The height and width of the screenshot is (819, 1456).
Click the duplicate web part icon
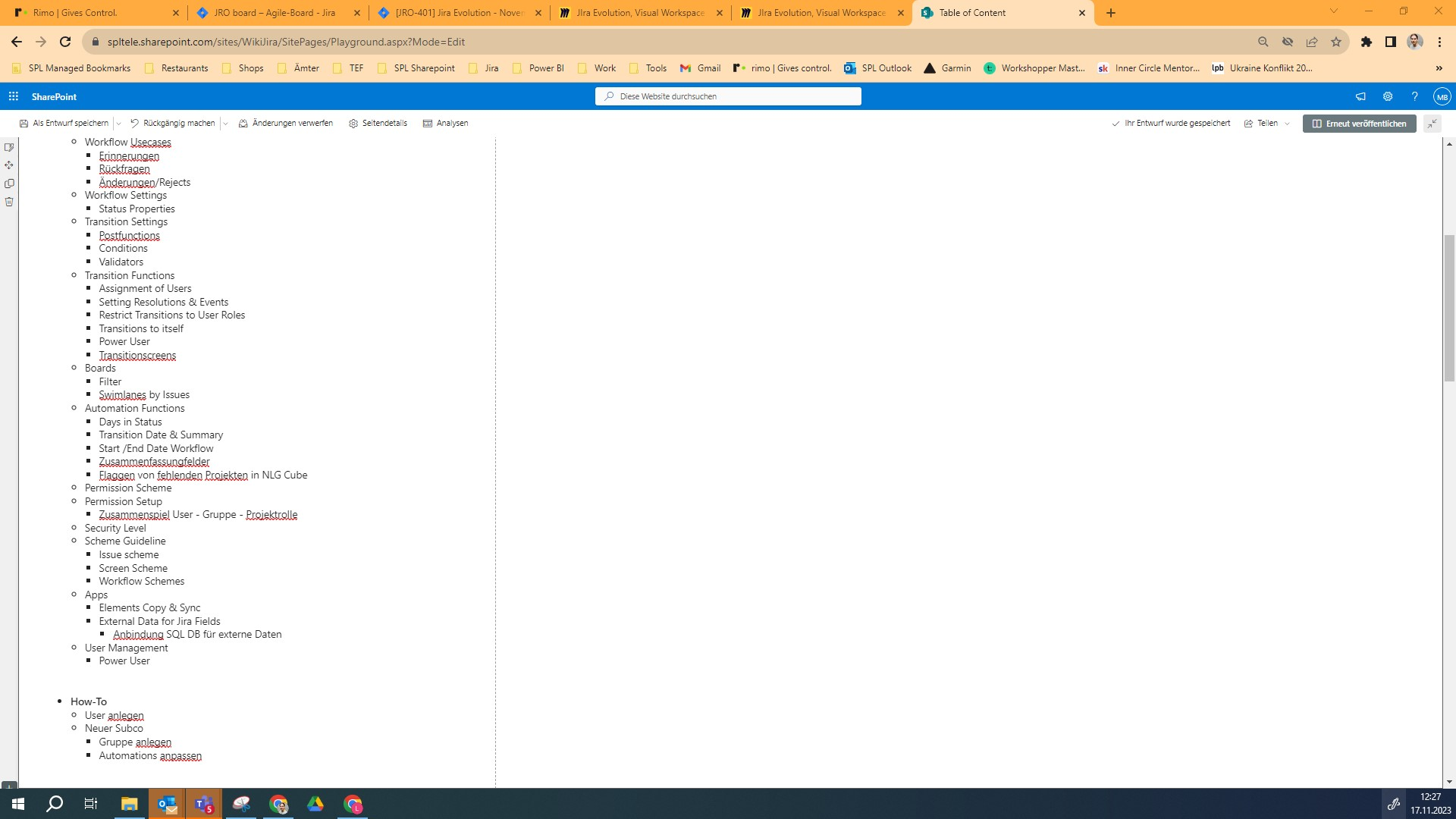(x=9, y=184)
